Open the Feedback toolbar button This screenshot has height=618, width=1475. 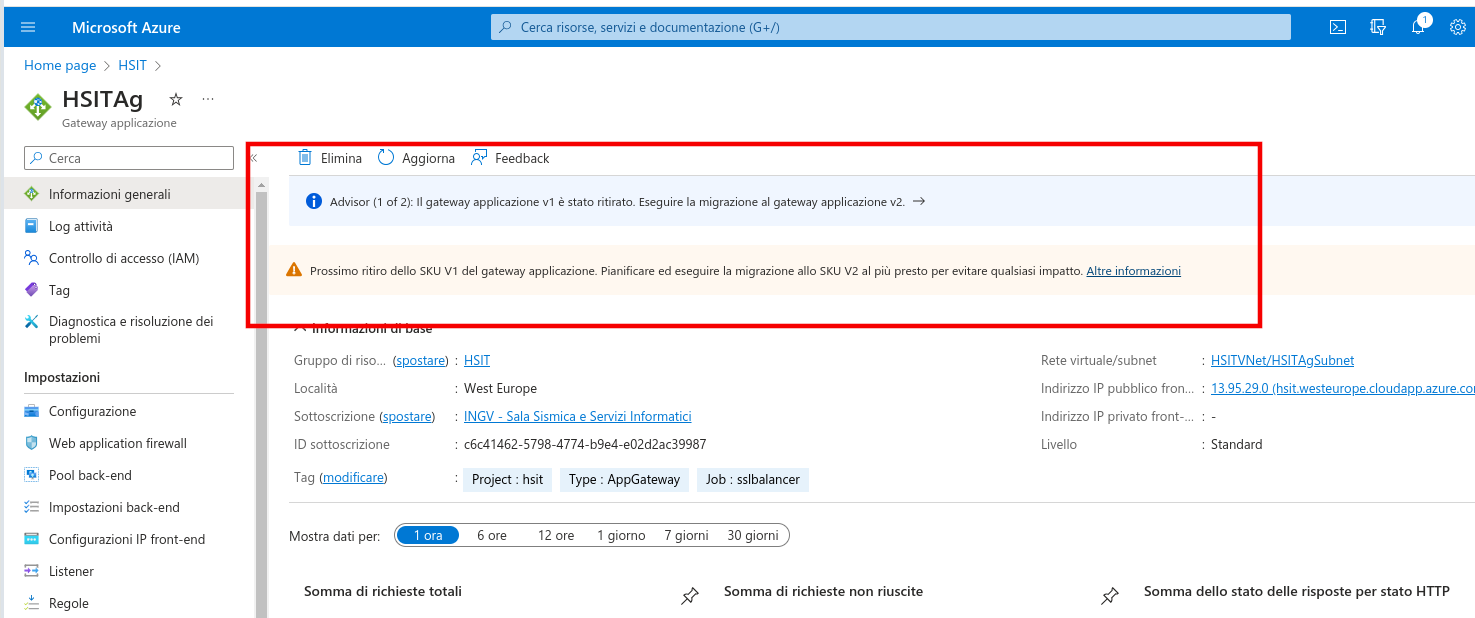tap(510, 158)
